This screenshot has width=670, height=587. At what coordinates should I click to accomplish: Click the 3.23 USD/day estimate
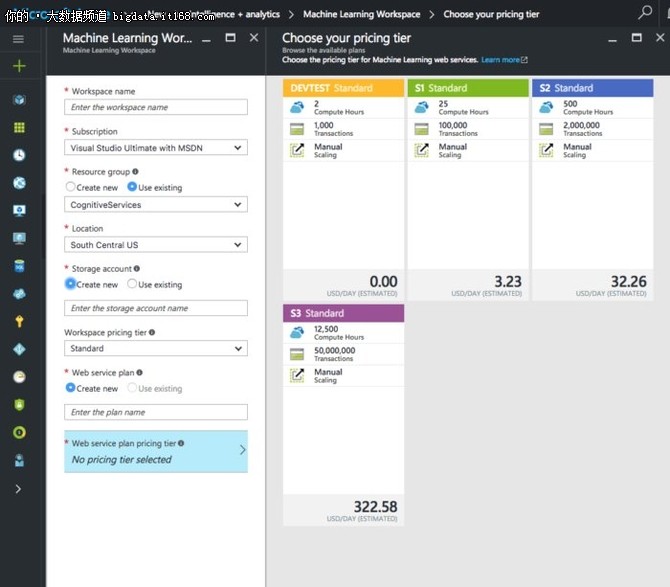click(x=508, y=282)
